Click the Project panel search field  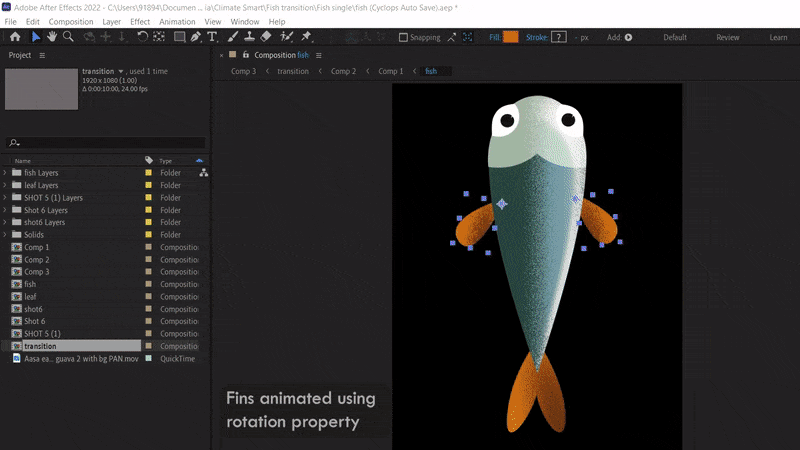[108, 143]
